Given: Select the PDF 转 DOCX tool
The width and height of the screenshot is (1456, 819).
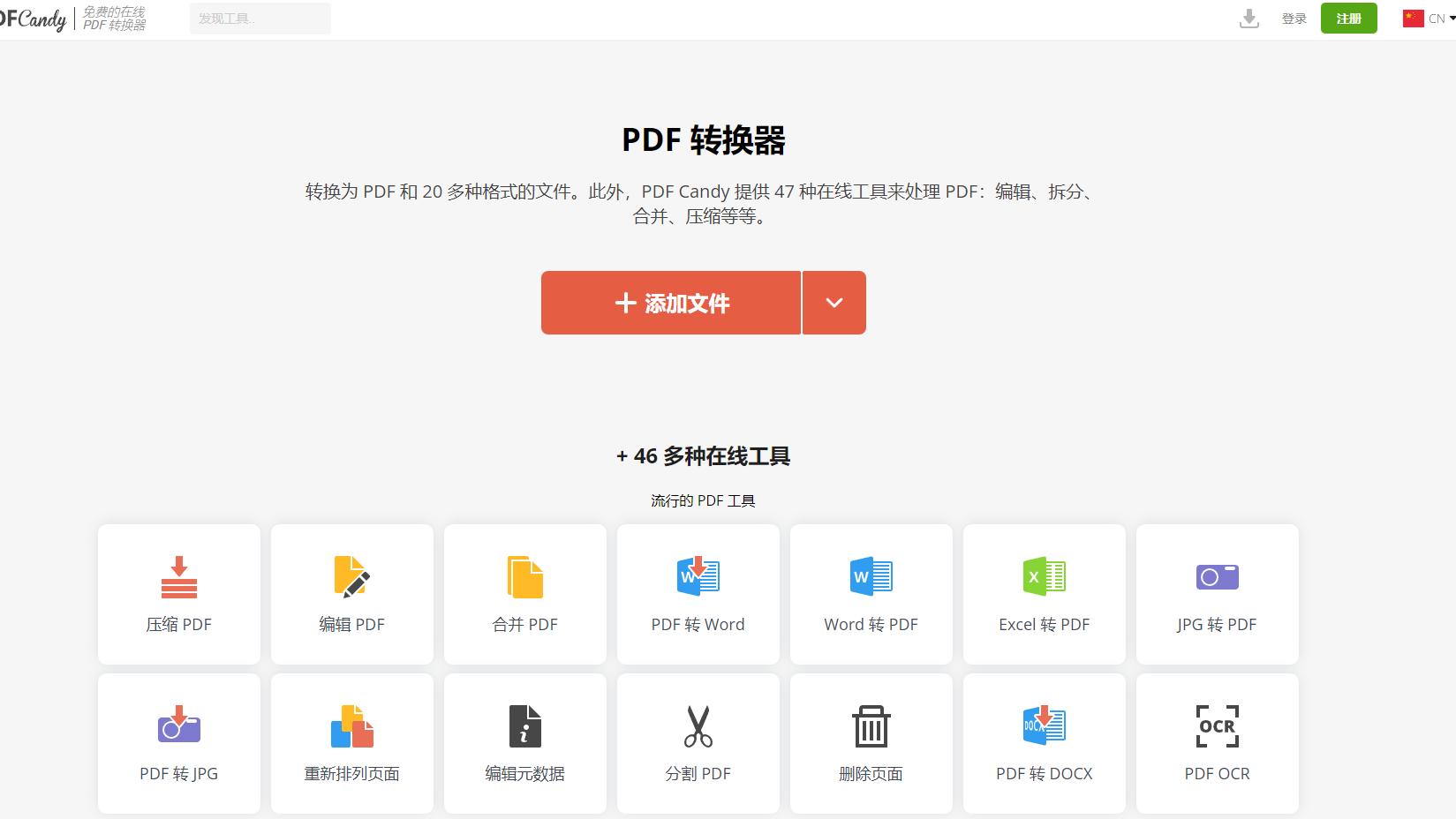Looking at the screenshot, I should pos(1044,744).
